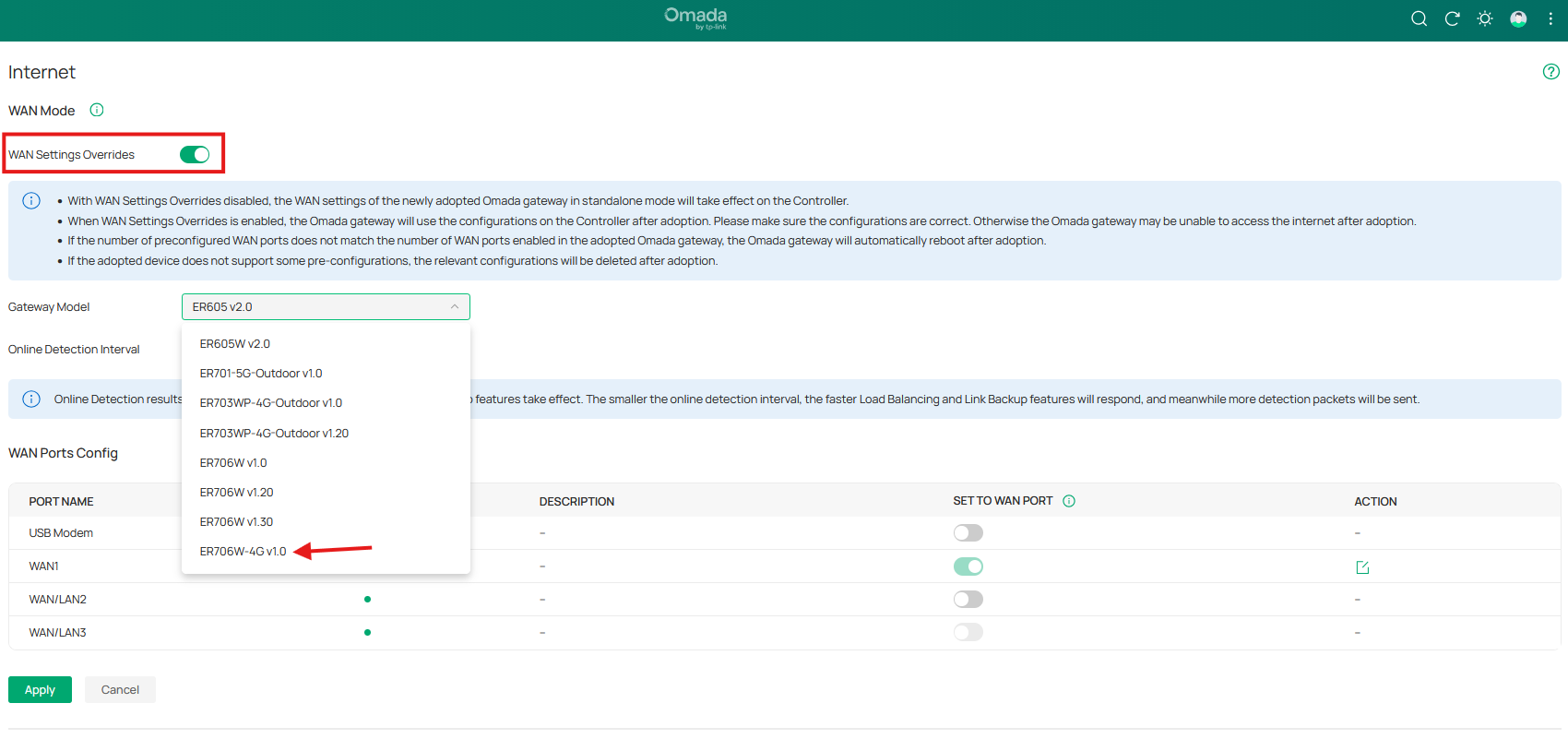Click the DESCRIPTION column header
Image resolution: width=1568 pixels, height=739 pixels.
coord(576,502)
